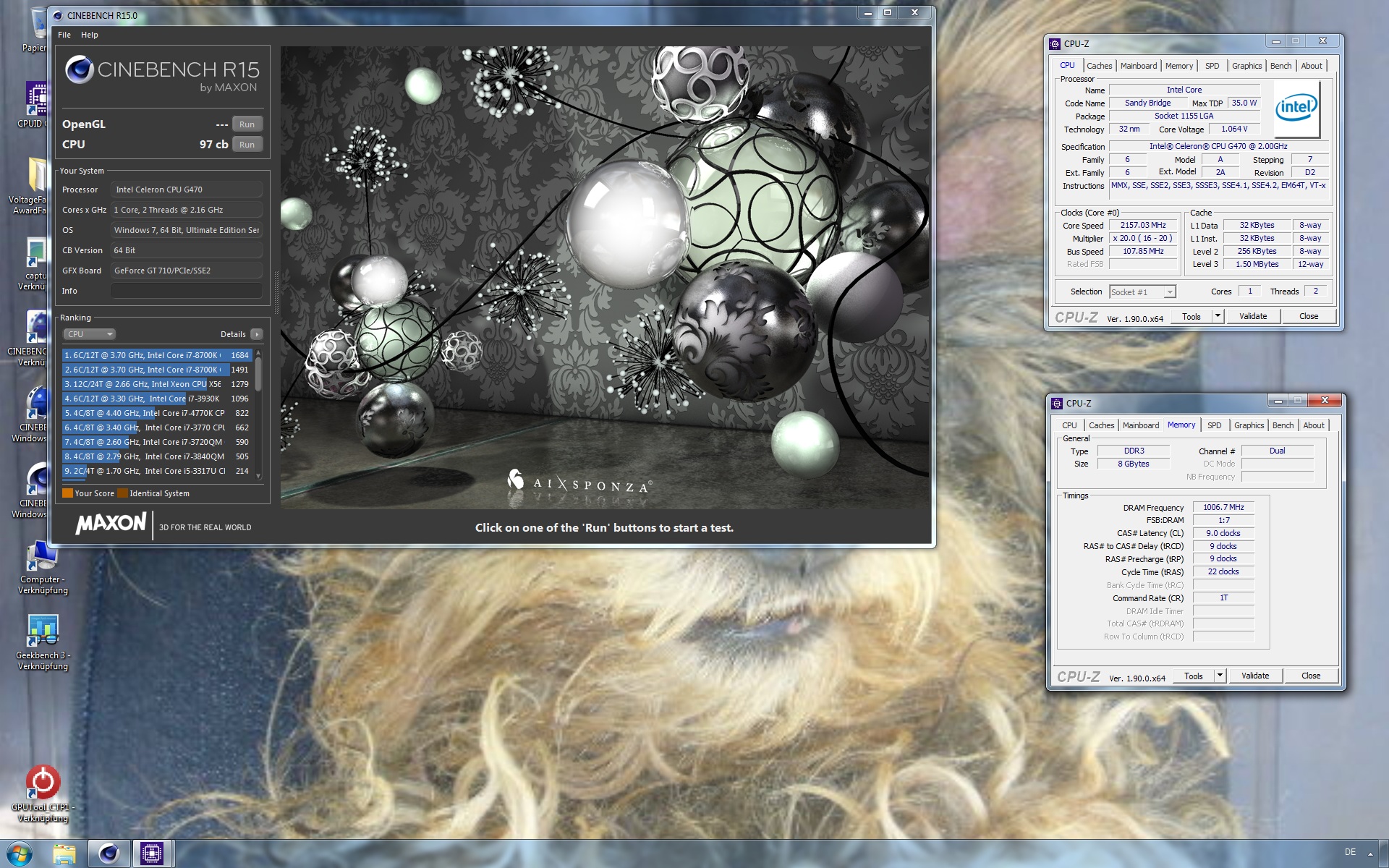Click the upper CPU-Z title bar chip icon
This screenshot has width=1389, height=868.
point(1055,44)
